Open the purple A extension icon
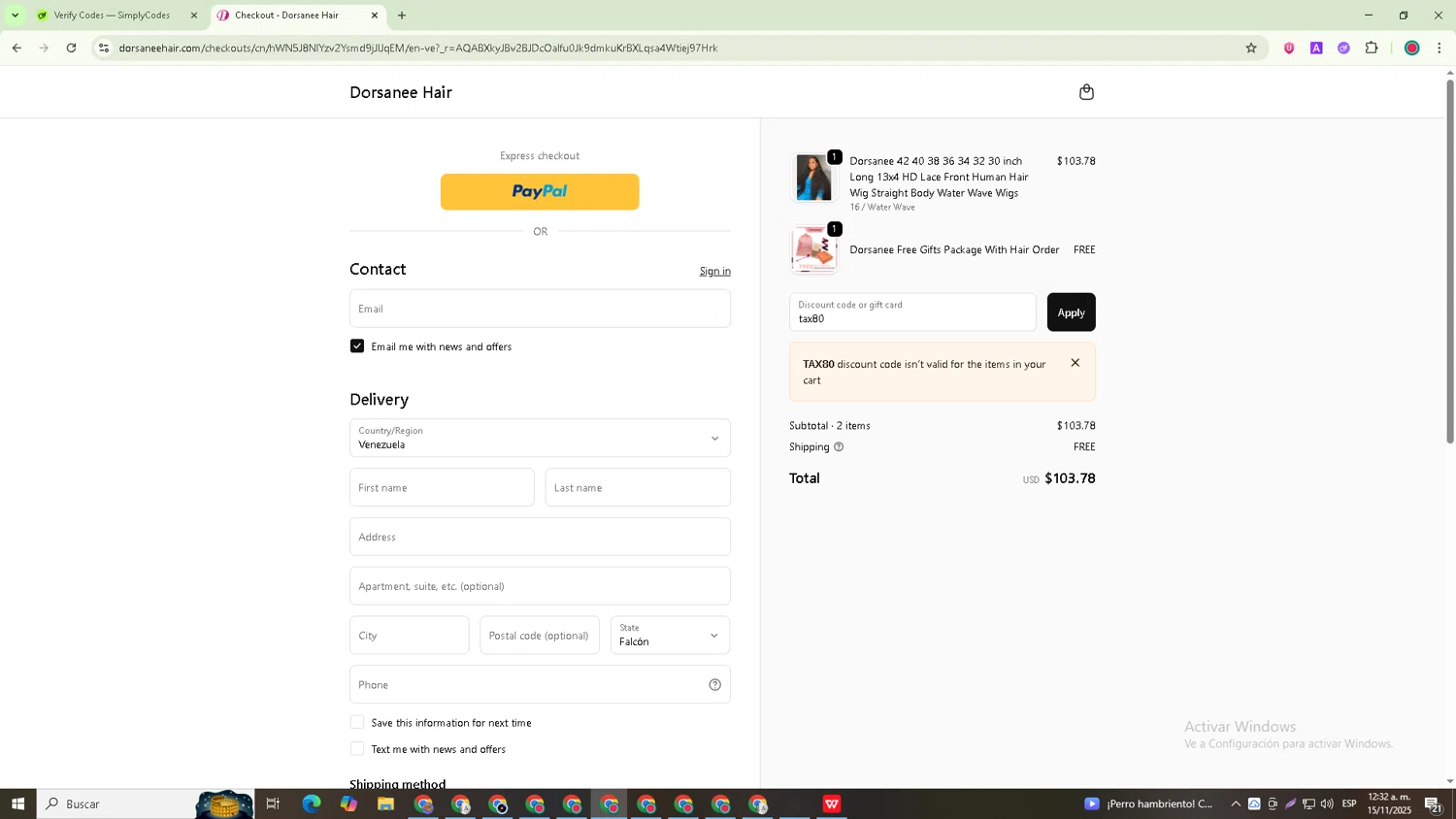The height and width of the screenshot is (819, 1456). pyautogui.click(x=1316, y=48)
